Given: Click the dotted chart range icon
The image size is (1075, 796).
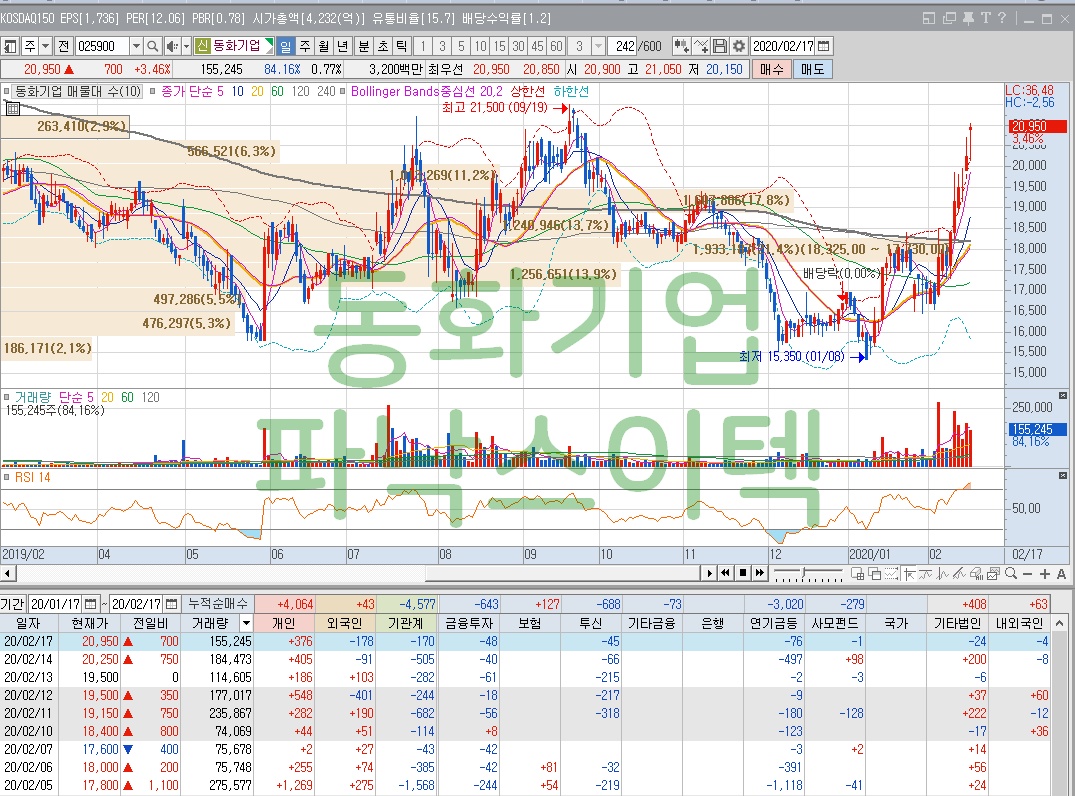Looking at the screenshot, I should pyautogui.click(x=891, y=574).
